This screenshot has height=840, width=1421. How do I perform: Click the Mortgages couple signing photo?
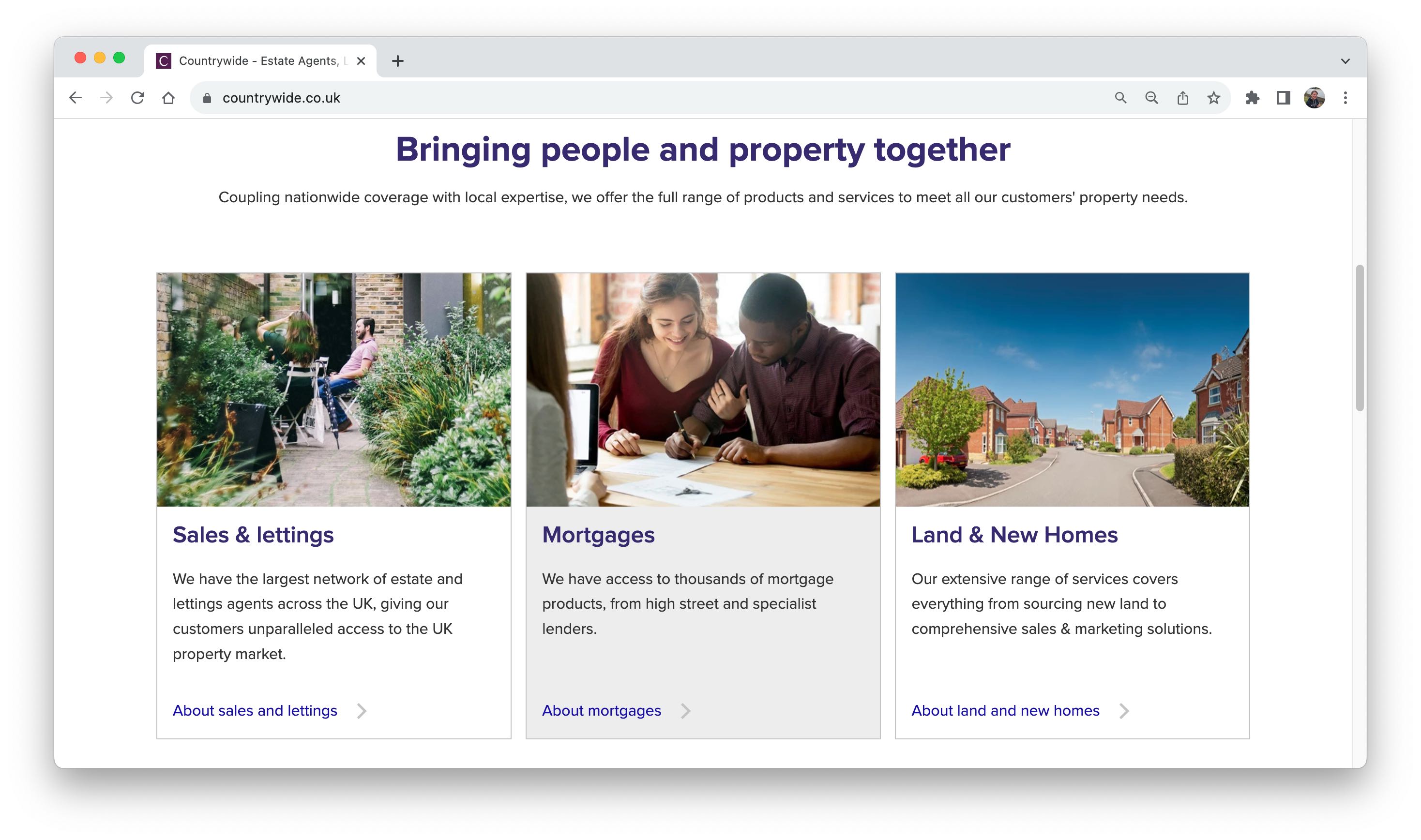tap(703, 390)
